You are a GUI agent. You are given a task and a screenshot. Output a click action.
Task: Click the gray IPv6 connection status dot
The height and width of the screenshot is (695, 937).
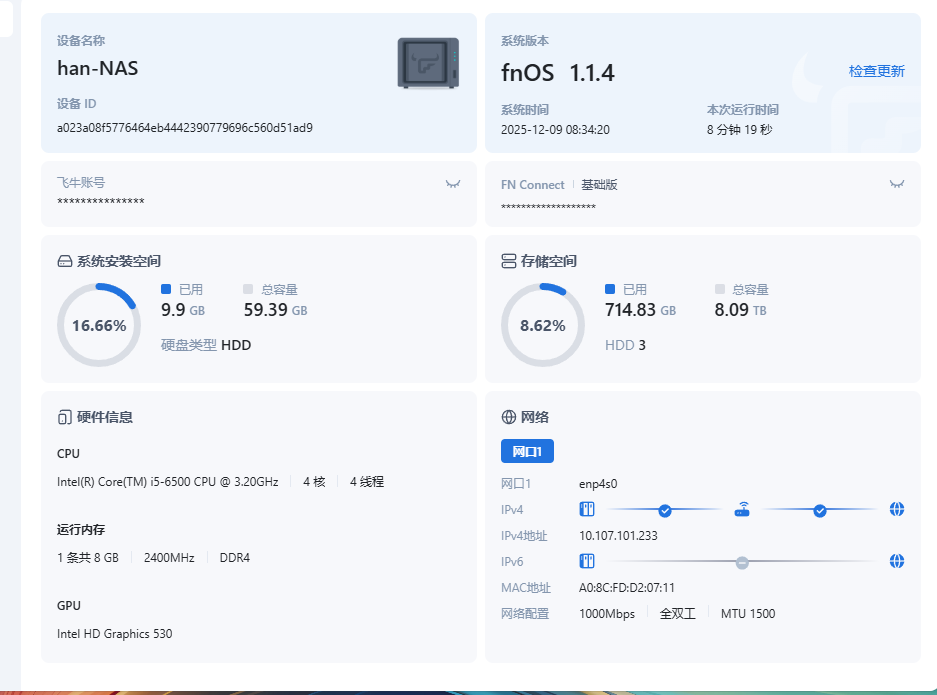[x=742, y=562]
